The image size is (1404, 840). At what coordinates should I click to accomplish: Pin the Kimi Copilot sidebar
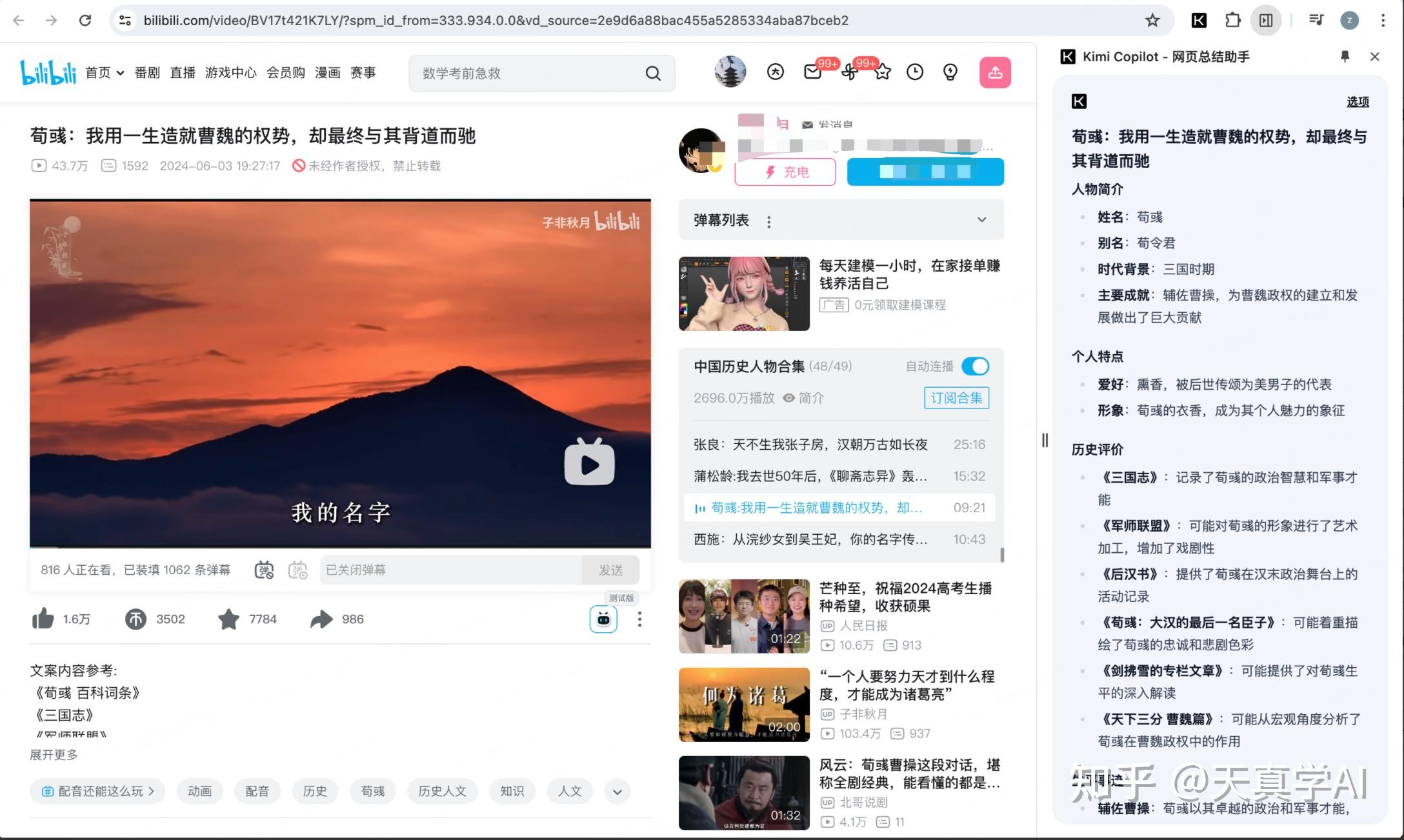tap(1343, 57)
